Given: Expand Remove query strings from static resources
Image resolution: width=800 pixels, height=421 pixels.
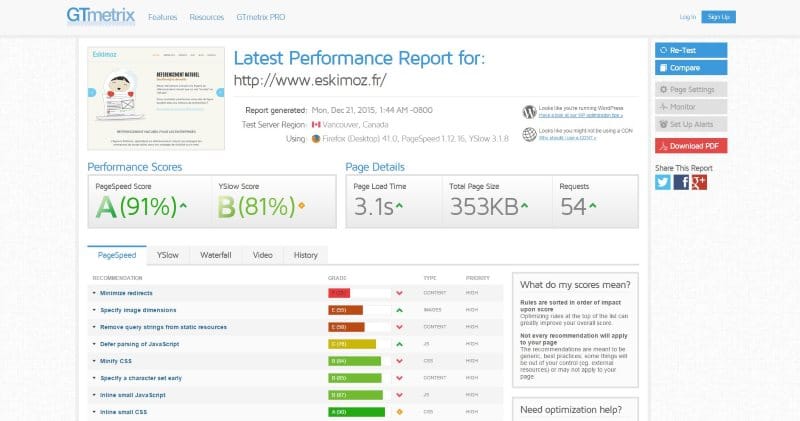Looking at the screenshot, I should click(163, 327).
